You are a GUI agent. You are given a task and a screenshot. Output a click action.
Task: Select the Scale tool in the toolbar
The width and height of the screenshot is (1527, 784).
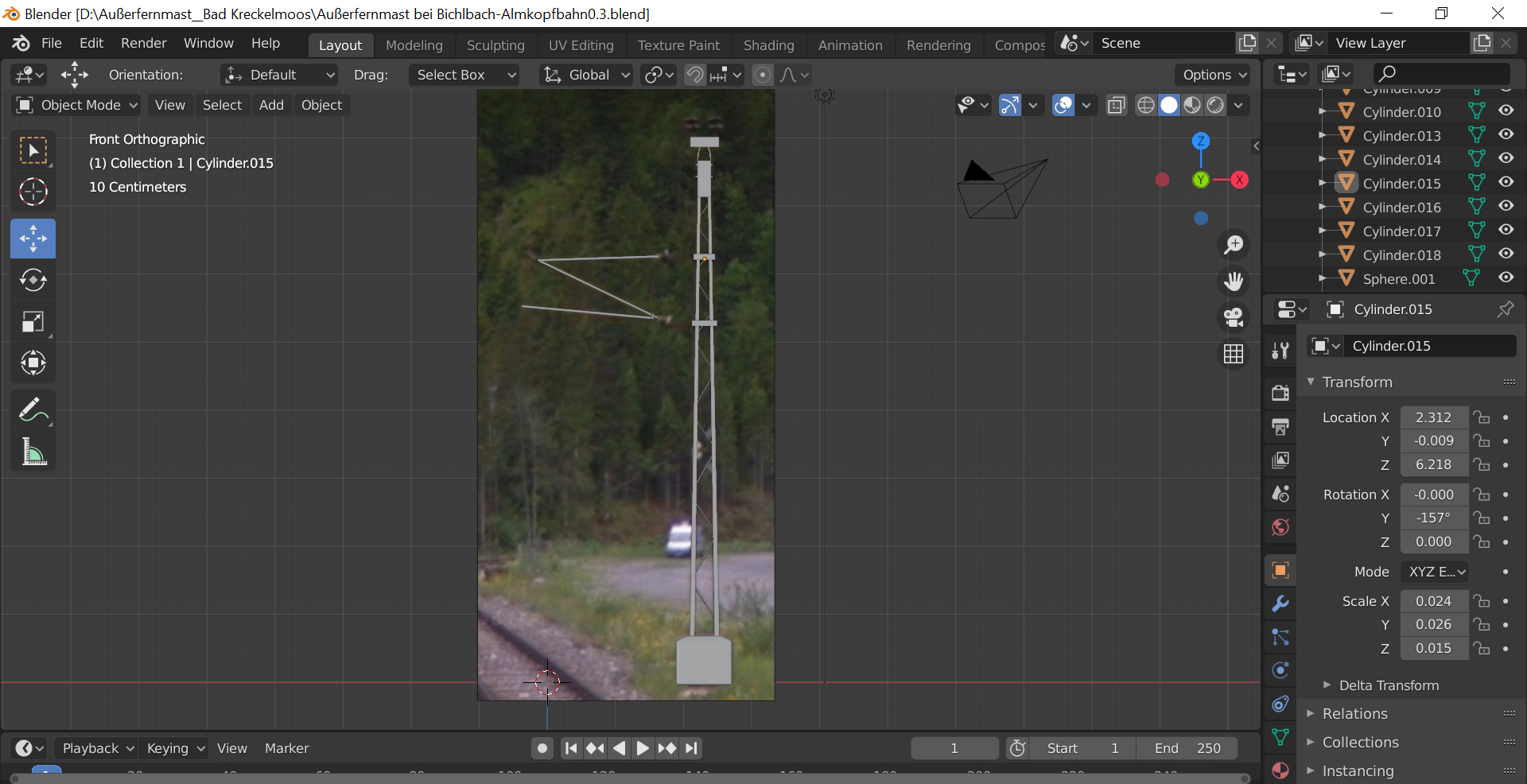(33, 322)
